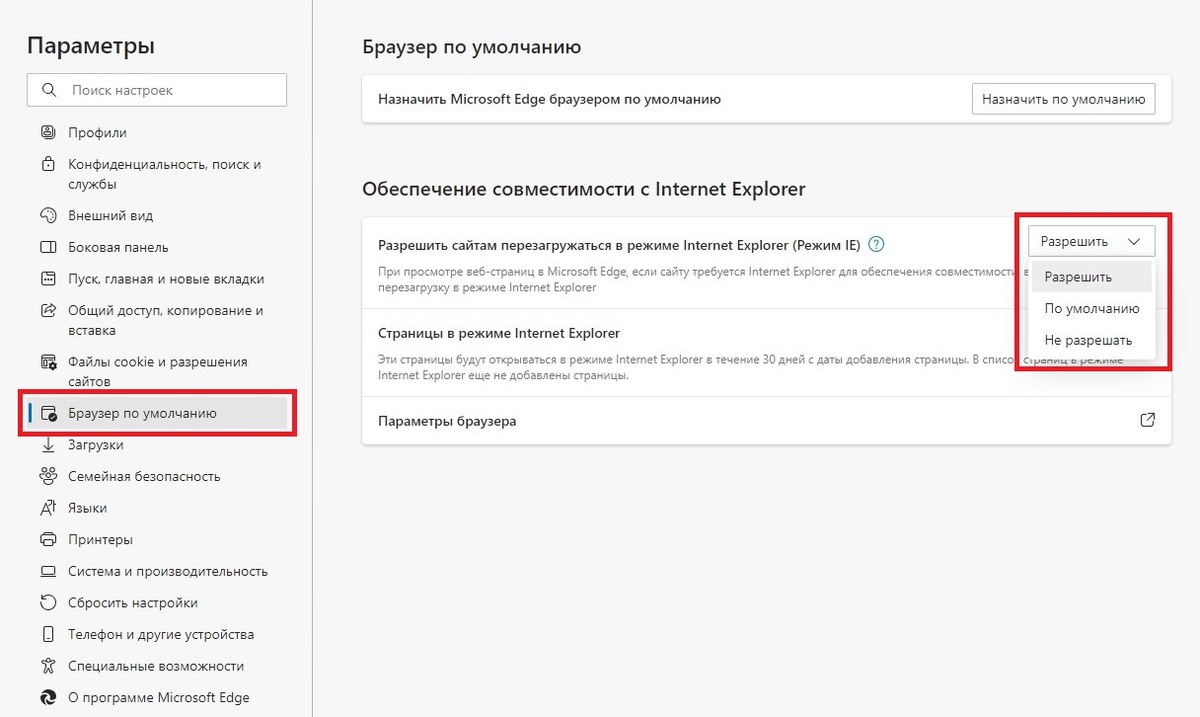Click the laptop icon for Система и производительность
Image resolution: width=1200 pixels, height=717 pixels.
47,571
